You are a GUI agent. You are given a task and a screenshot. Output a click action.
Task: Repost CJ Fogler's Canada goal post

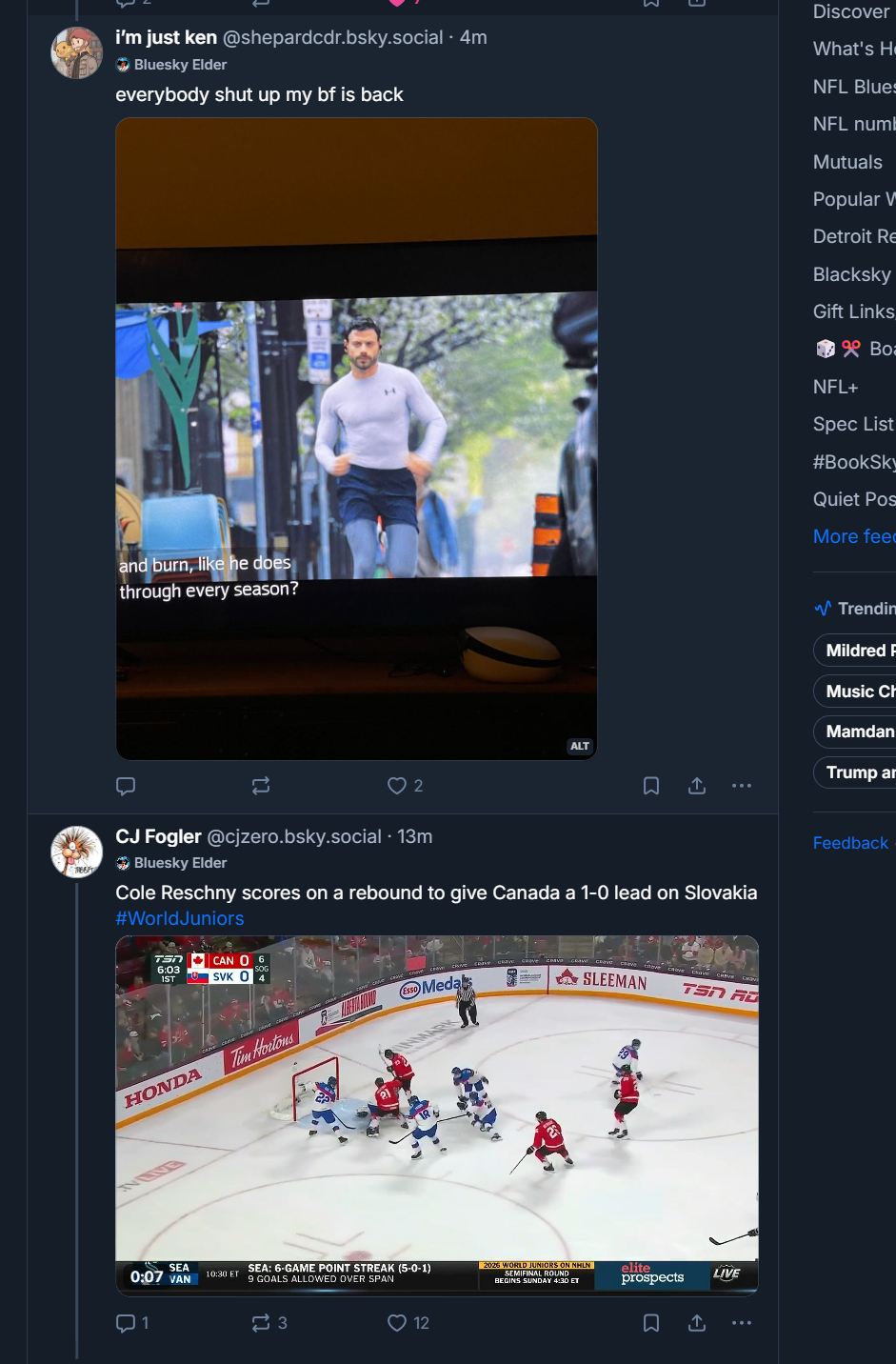(x=261, y=1323)
